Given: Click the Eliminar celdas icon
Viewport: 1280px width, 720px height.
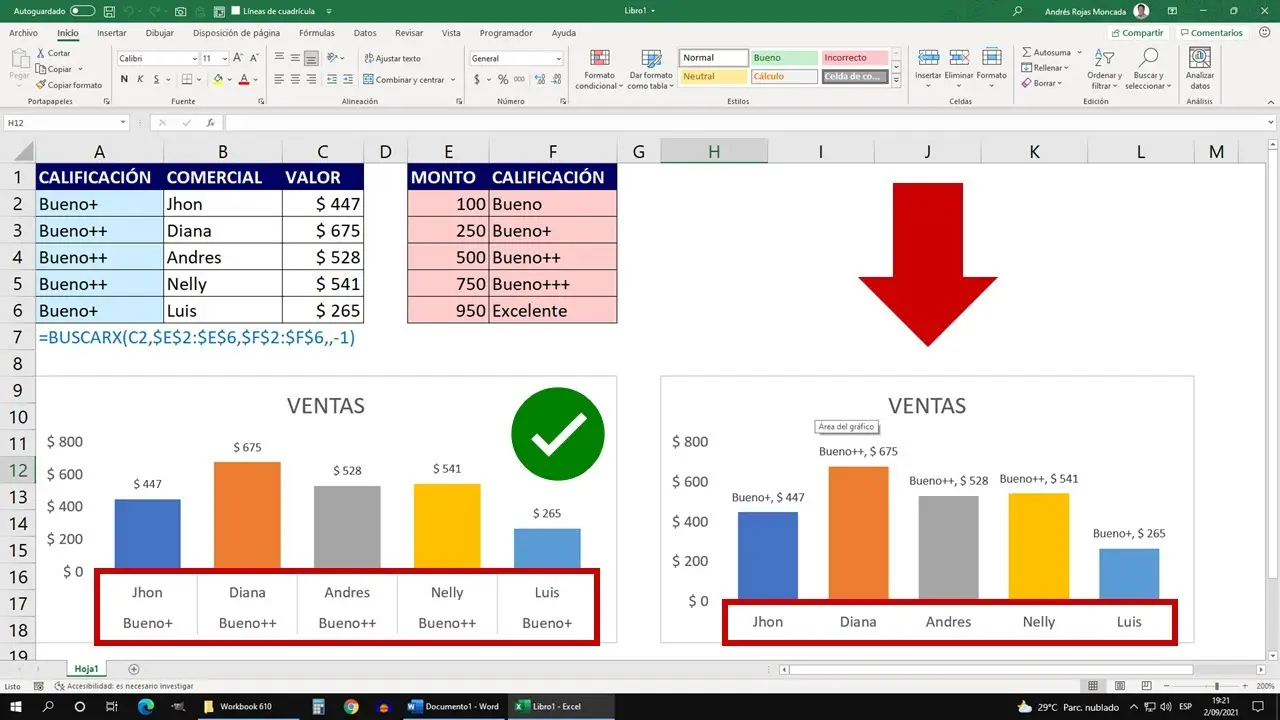Looking at the screenshot, I should point(958,63).
